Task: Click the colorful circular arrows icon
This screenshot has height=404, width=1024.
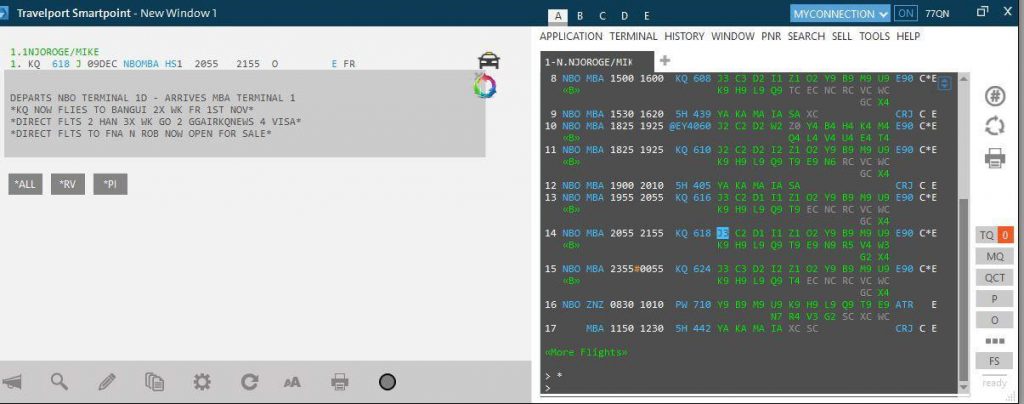Action: [485, 87]
